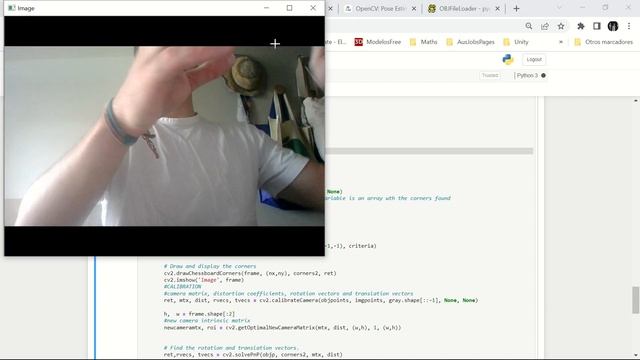Click the '#new camera intrinsic matrix' comment
This screenshot has width=640, height=360.
[207, 321]
